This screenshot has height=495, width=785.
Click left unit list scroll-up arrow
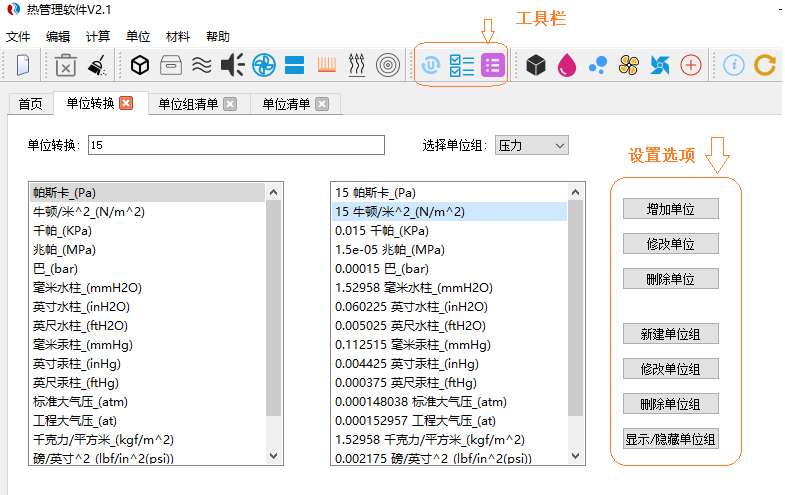273,192
